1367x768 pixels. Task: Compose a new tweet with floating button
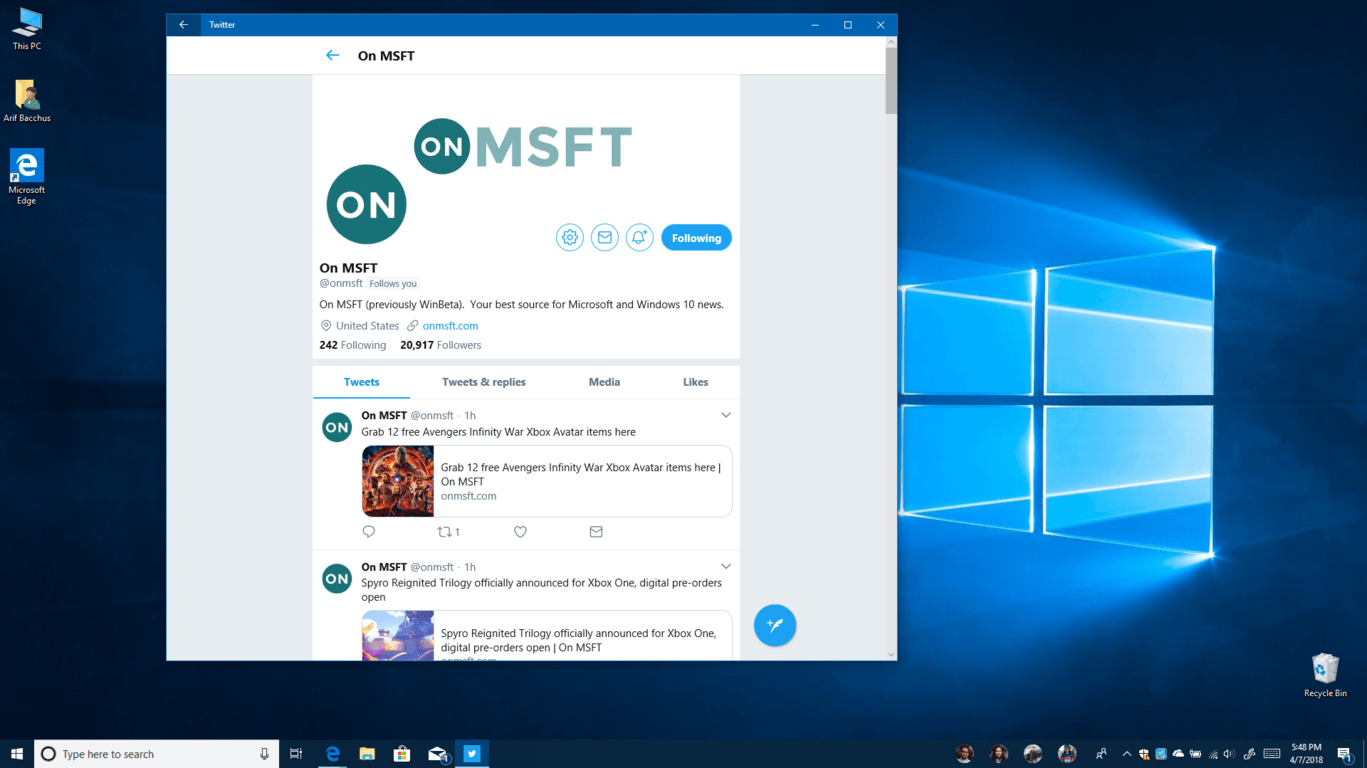[775, 625]
